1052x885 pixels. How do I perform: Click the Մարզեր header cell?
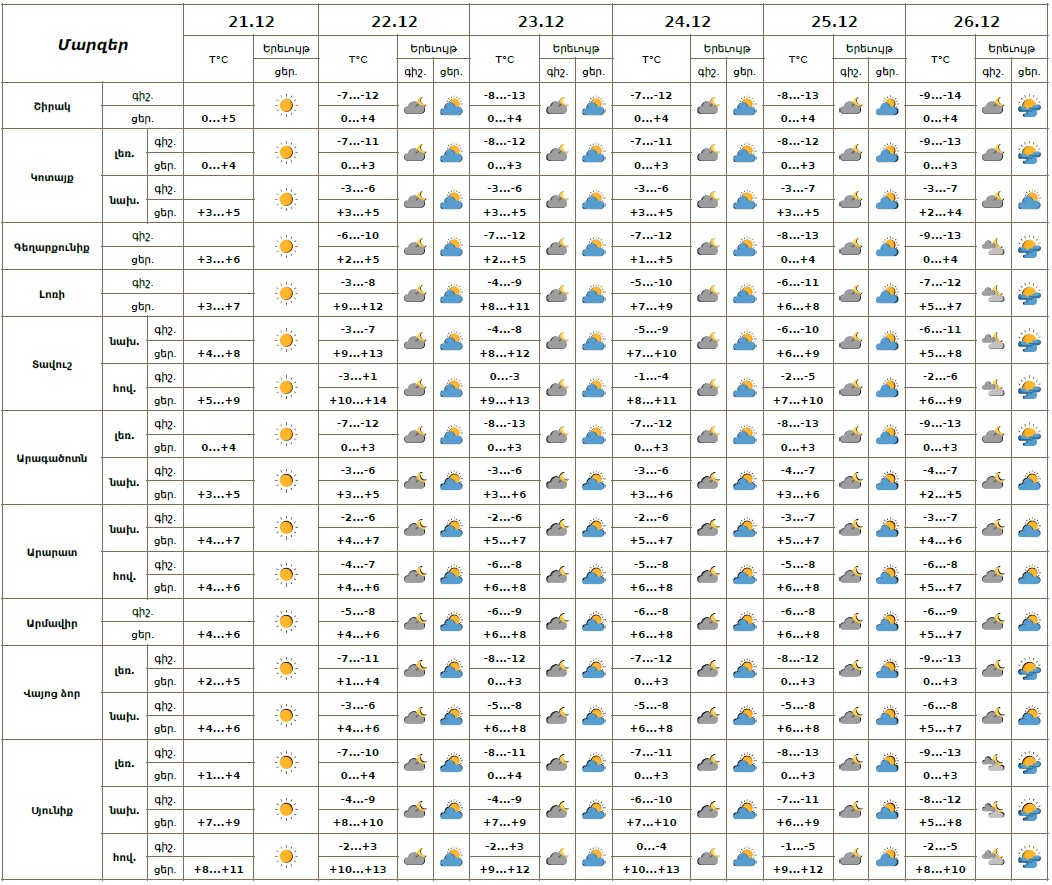tap(92, 44)
